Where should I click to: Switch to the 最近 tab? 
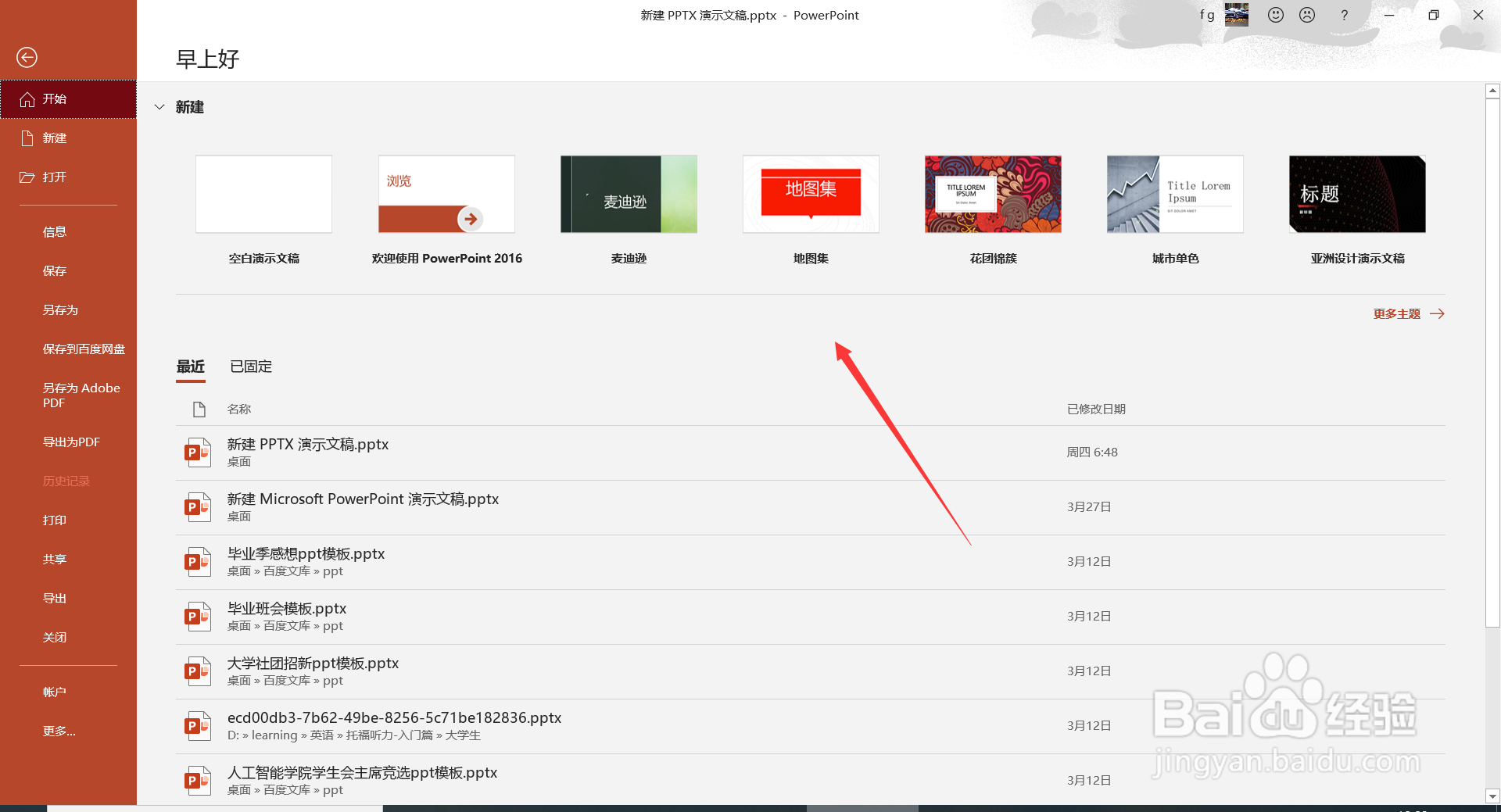[x=190, y=367]
